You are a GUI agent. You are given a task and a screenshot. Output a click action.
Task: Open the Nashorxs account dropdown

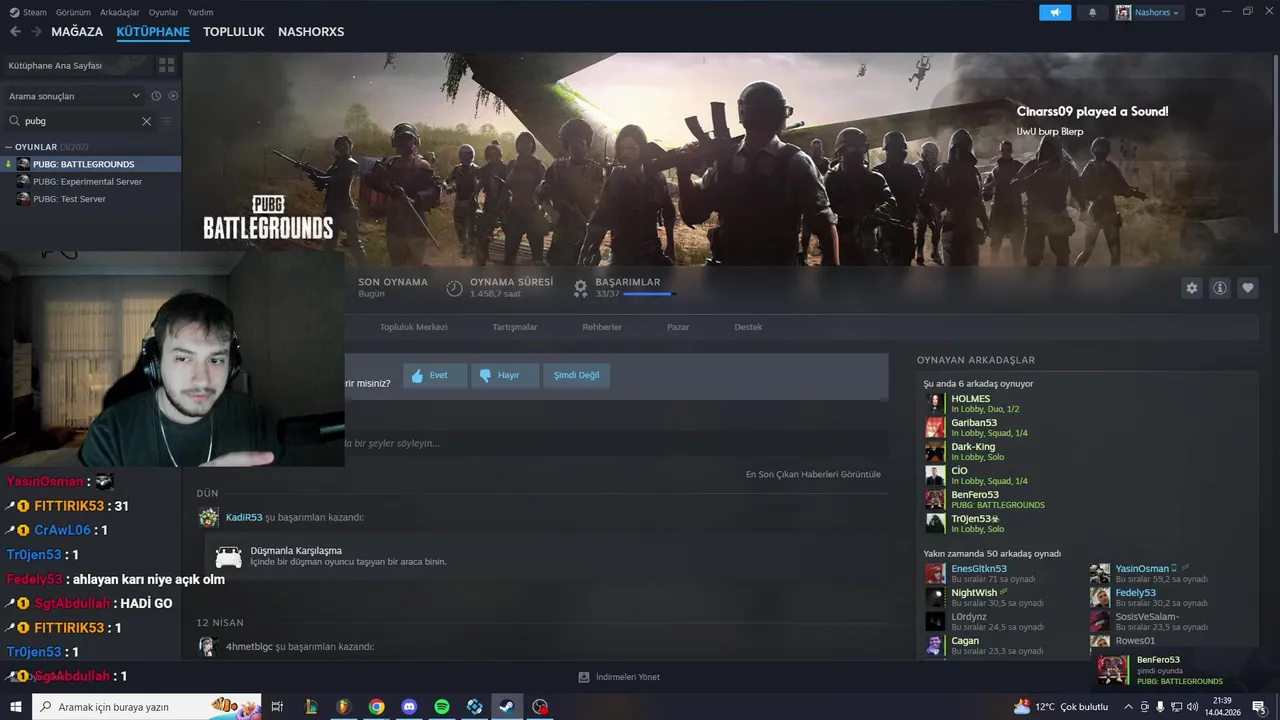1148,12
